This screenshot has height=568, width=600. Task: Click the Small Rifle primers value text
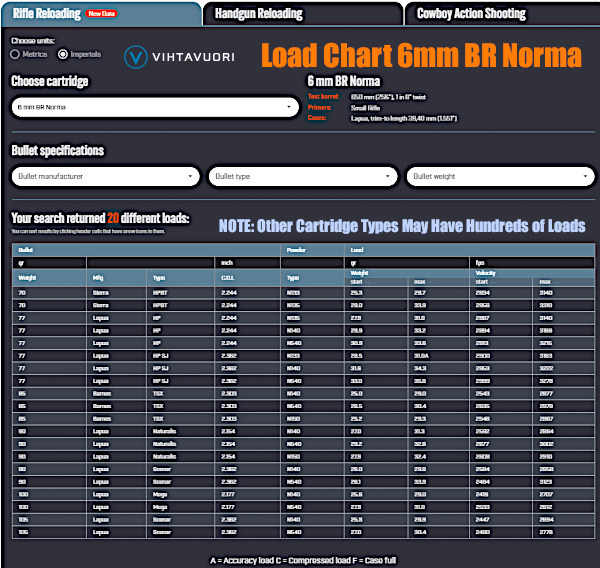pyautogui.click(x=365, y=108)
